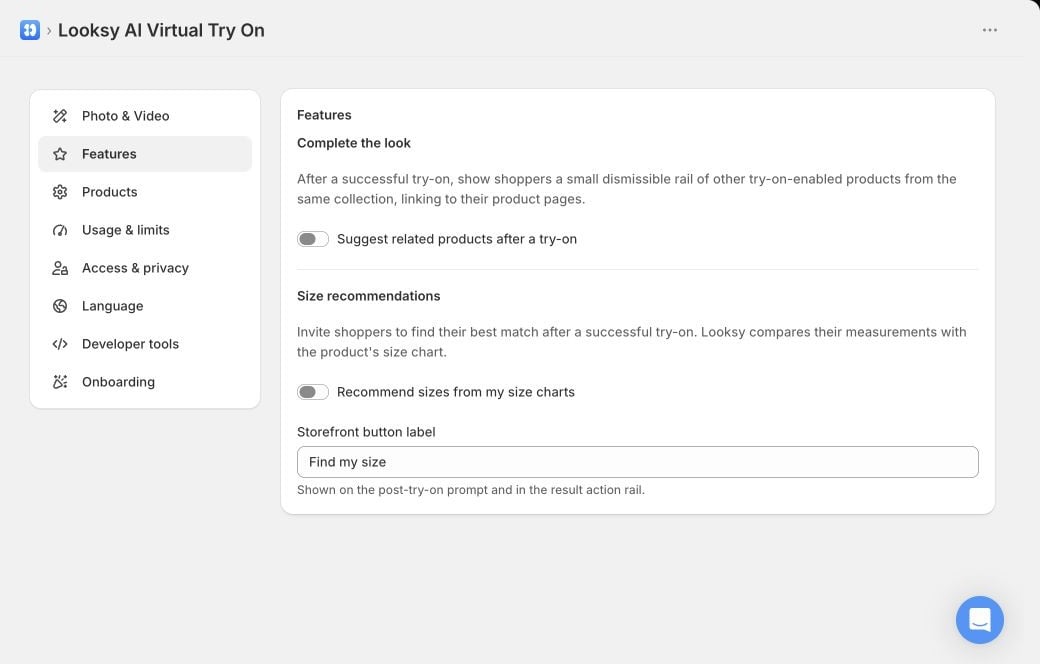1040x664 pixels.
Task: Click the Developer tools code icon
Action: tap(60, 344)
